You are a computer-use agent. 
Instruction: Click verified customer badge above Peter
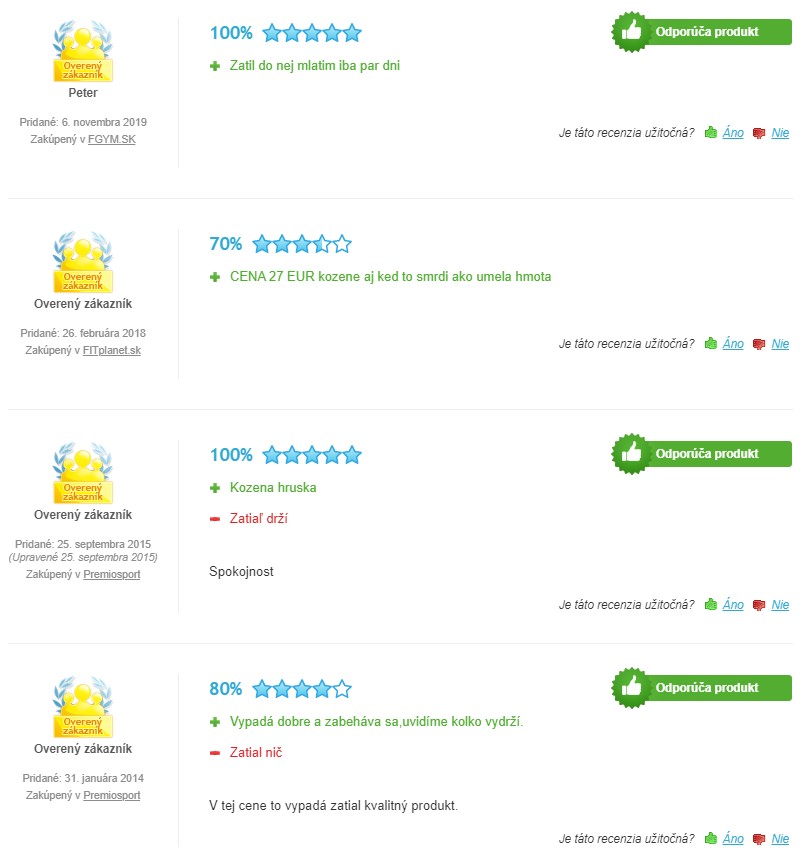click(x=83, y=51)
